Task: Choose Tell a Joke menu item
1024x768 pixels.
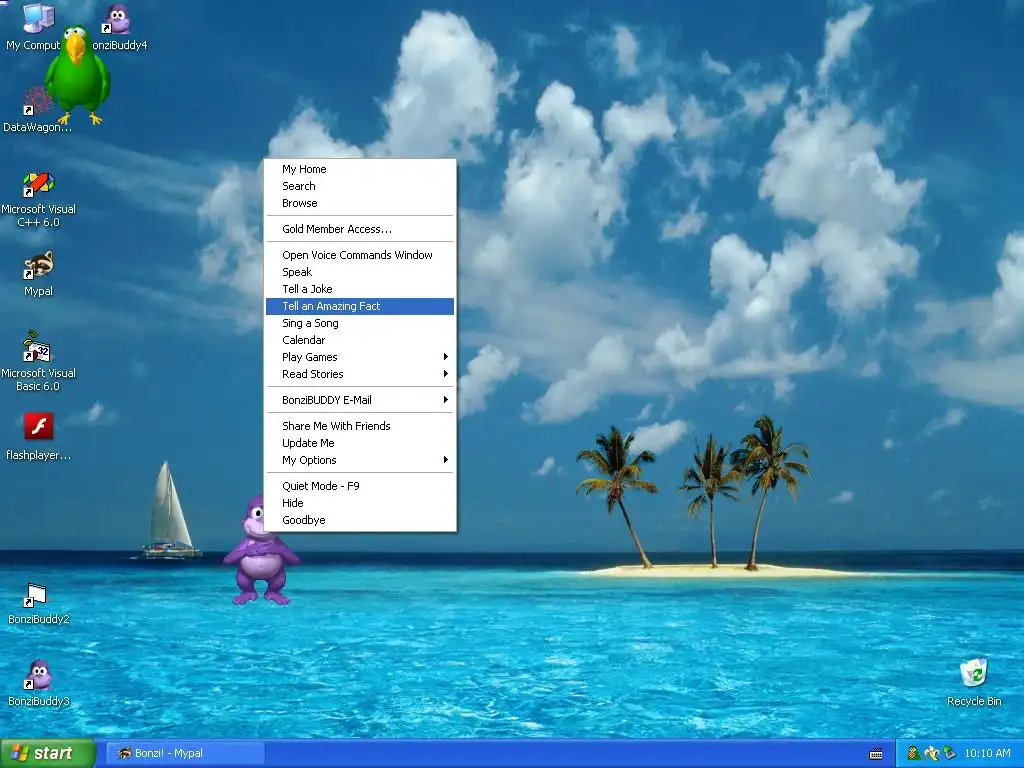Action: point(360,289)
